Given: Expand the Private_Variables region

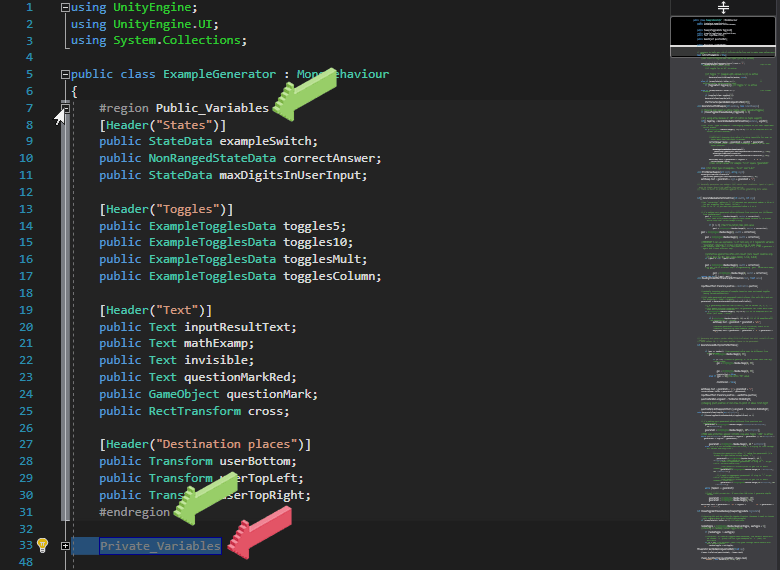Looking at the screenshot, I should [65, 546].
